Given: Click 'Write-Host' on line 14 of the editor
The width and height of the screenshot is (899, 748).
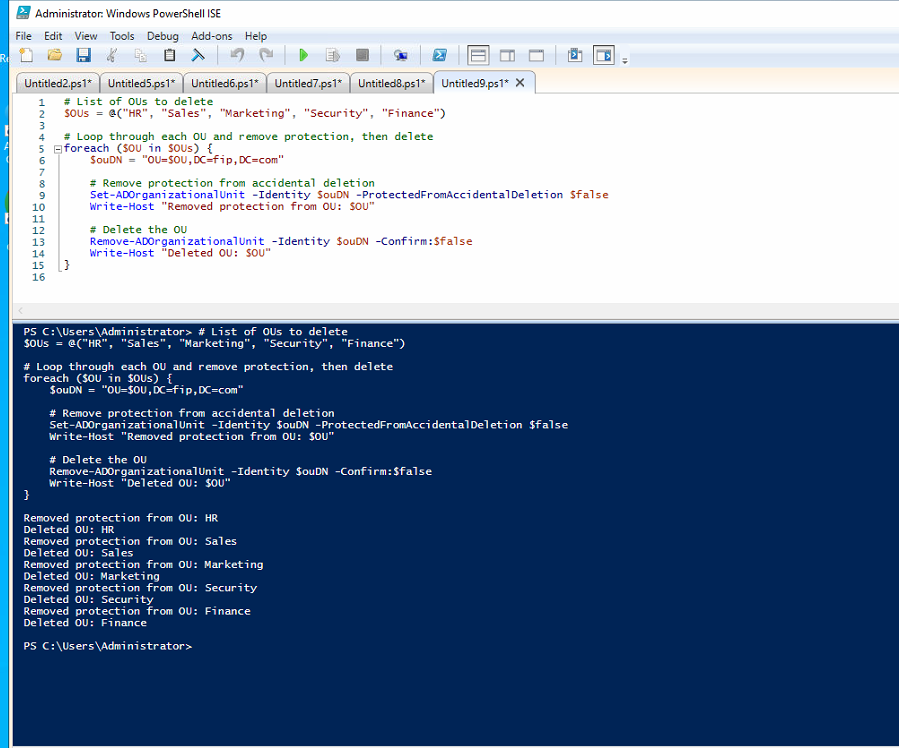Looking at the screenshot, I should click(x=122, y=253).
